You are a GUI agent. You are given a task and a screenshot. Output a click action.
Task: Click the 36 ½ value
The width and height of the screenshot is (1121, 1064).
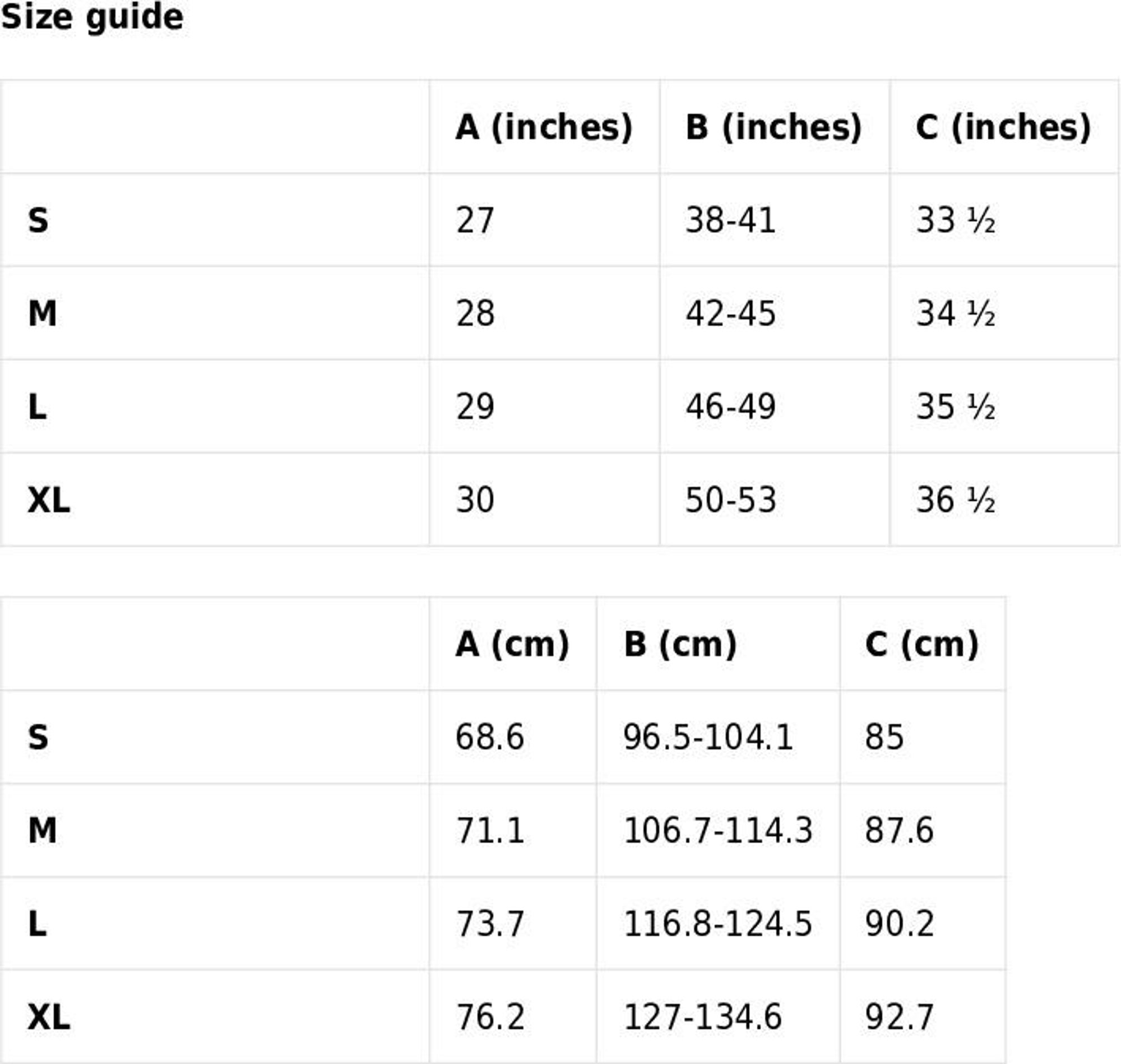coord(956,500)
